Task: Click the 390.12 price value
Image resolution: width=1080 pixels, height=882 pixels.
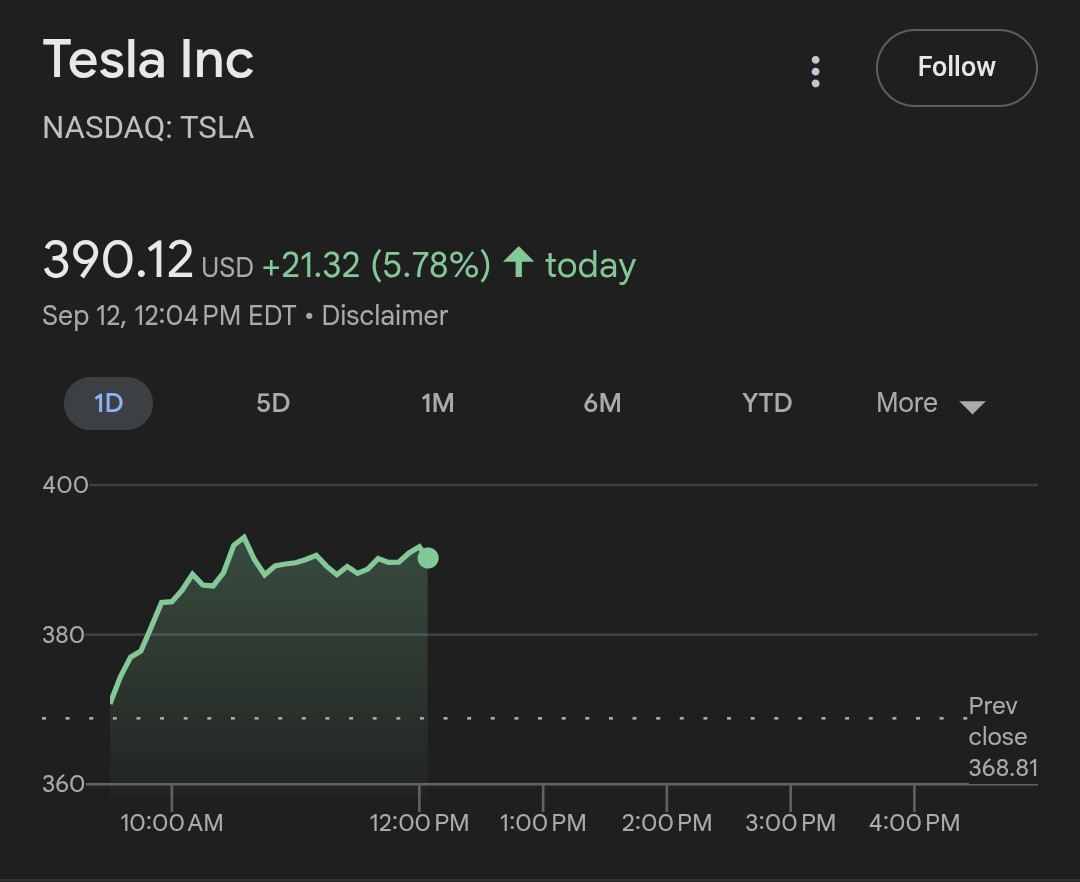Action: [x=118, y=261]
